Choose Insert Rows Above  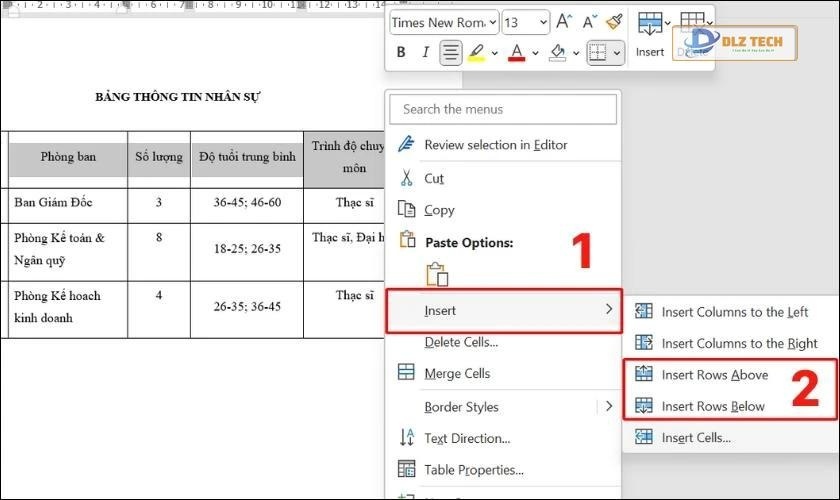[714, 375]
